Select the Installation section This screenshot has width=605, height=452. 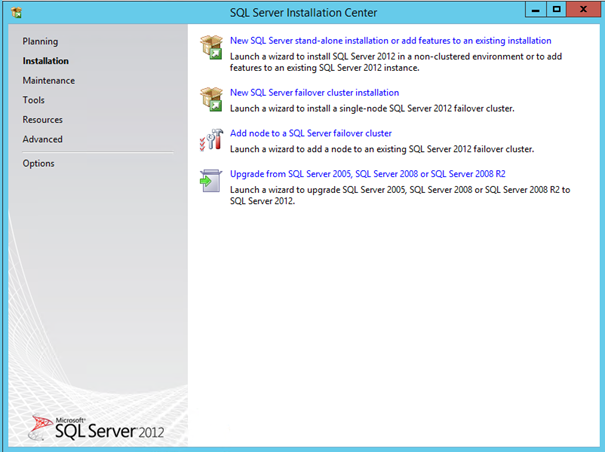click(46, 61)
